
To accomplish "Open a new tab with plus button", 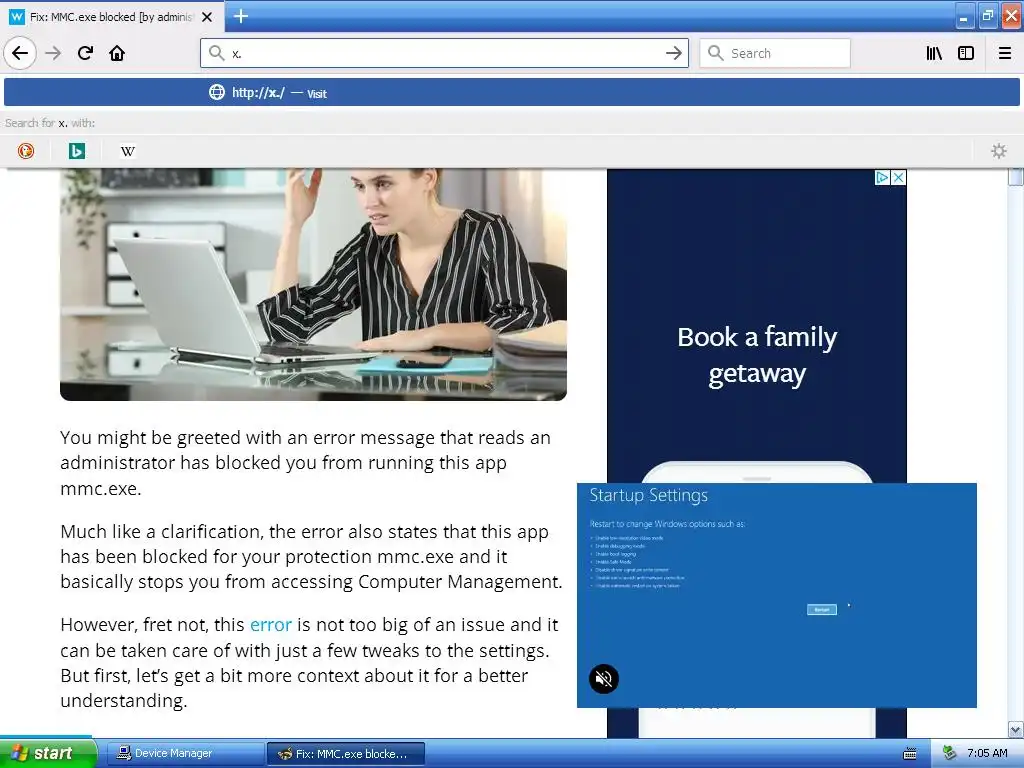I will tap(240, 16).
